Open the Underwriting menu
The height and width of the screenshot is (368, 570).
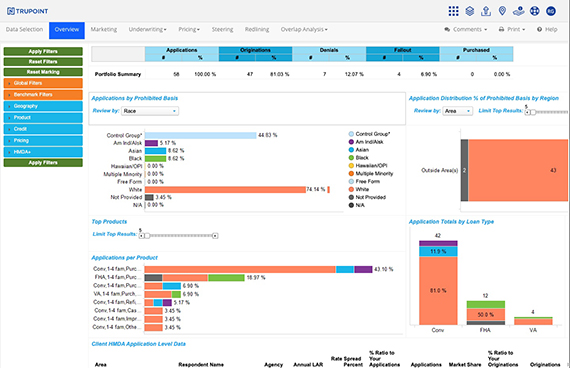(x=147, y=29)
